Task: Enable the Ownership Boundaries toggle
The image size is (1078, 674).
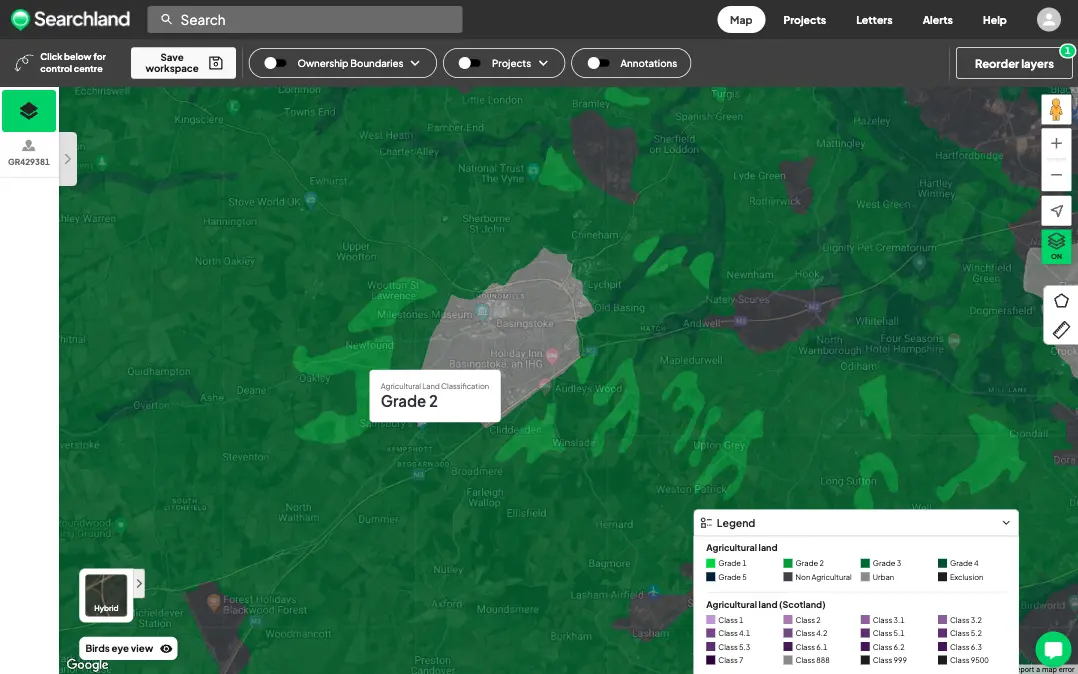Action: pyautogui.click(x=274, y=62)
